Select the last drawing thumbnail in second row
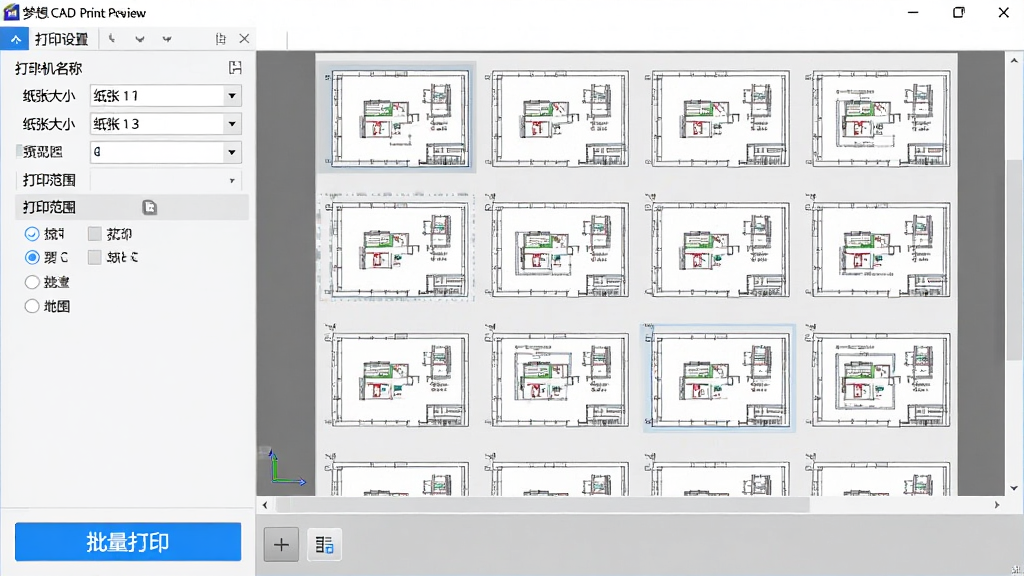 (879, 248)
